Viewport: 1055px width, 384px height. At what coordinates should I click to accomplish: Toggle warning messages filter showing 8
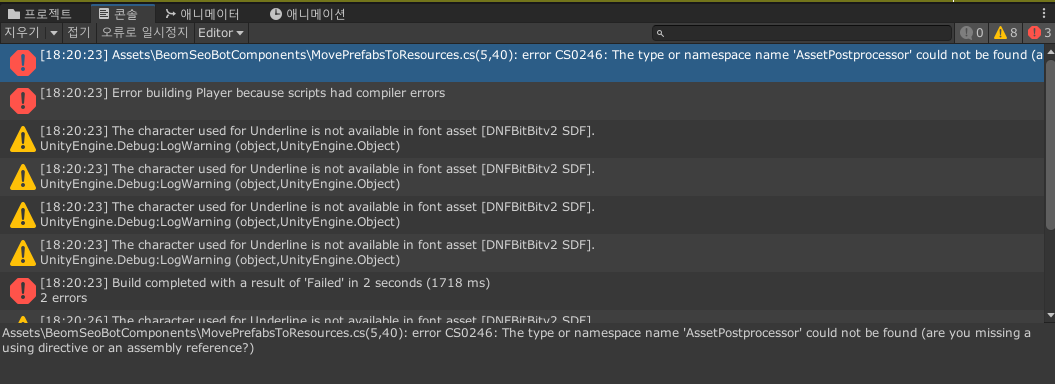1006,32
